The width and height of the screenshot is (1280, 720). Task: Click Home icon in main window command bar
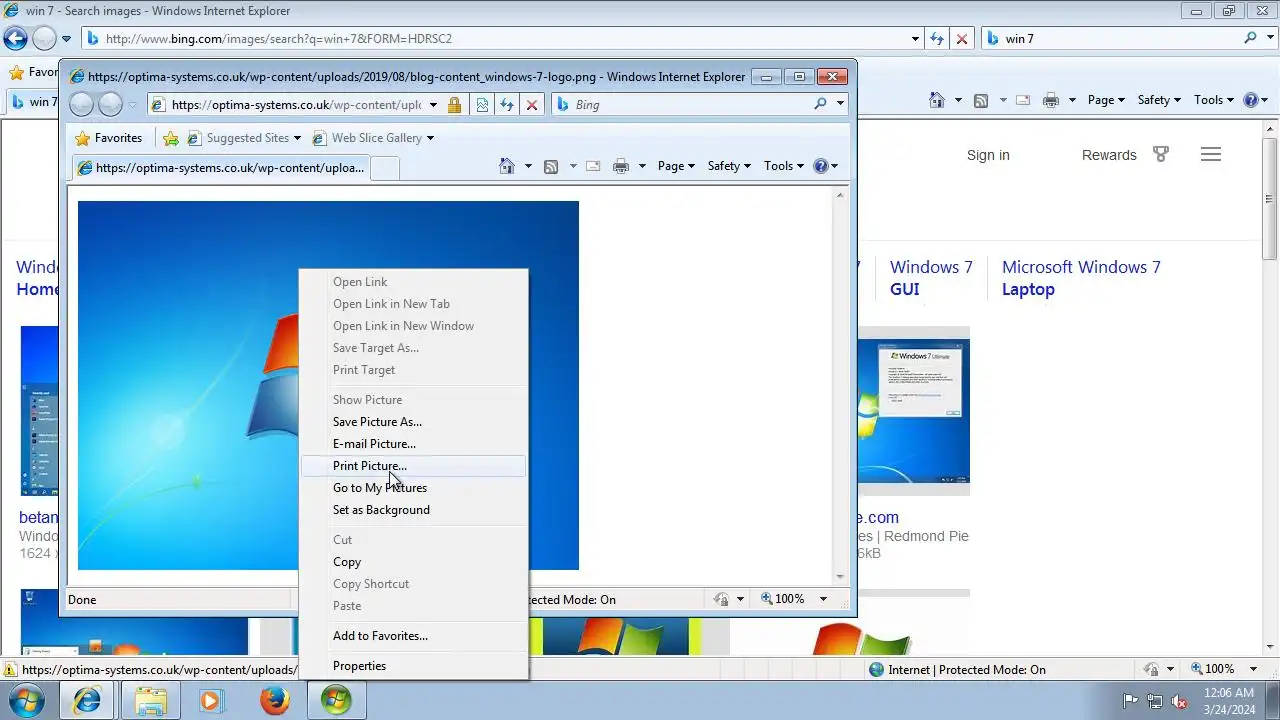coord(937,100)
